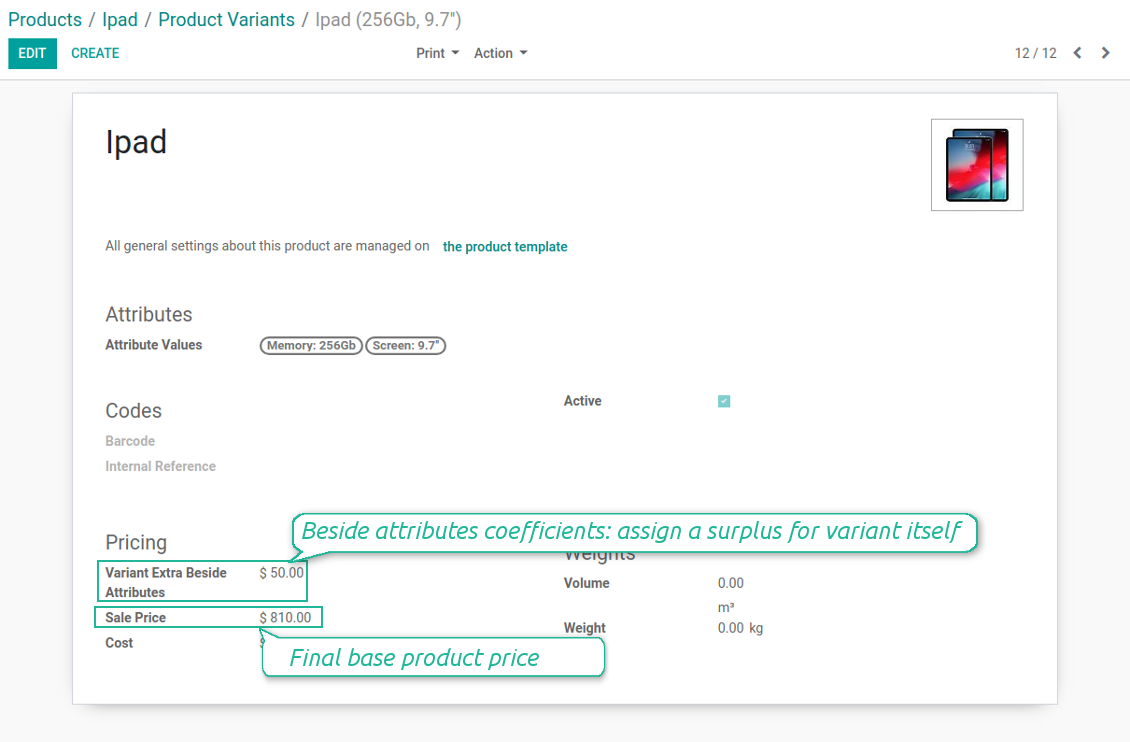This screenshot has height=742, width=1130.
Task: Open the Ipad product image thumbnail
Action: point(976,165)
